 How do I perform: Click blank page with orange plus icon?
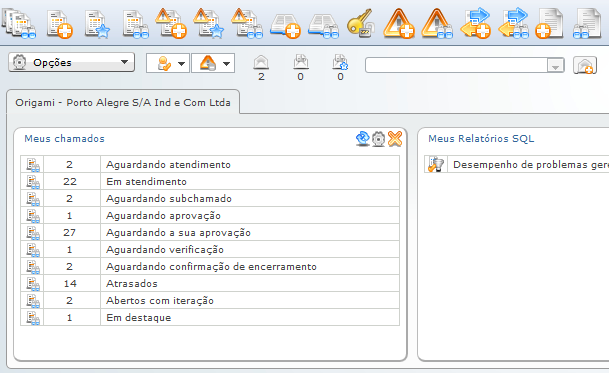pos(549,24)
